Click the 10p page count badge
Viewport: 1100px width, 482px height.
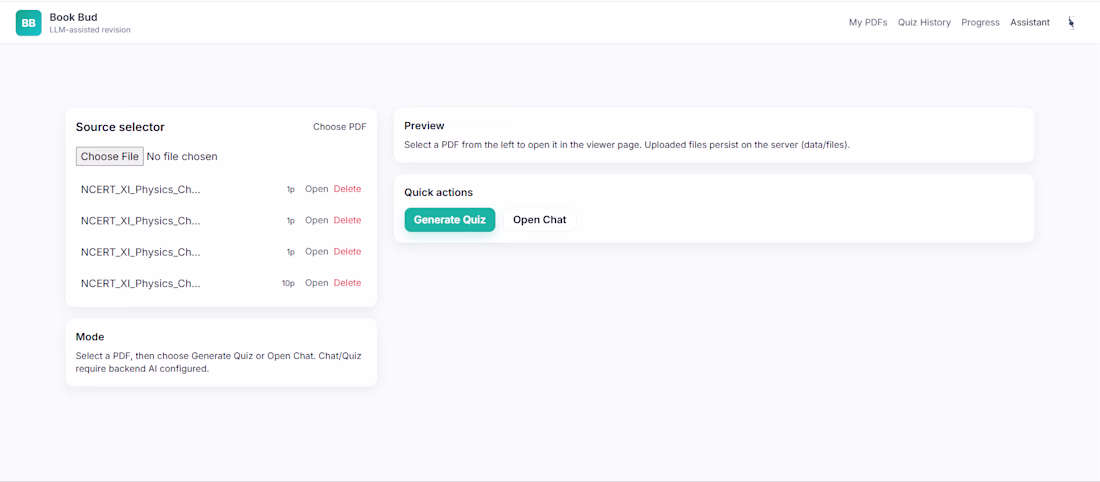tap(288, 283)
